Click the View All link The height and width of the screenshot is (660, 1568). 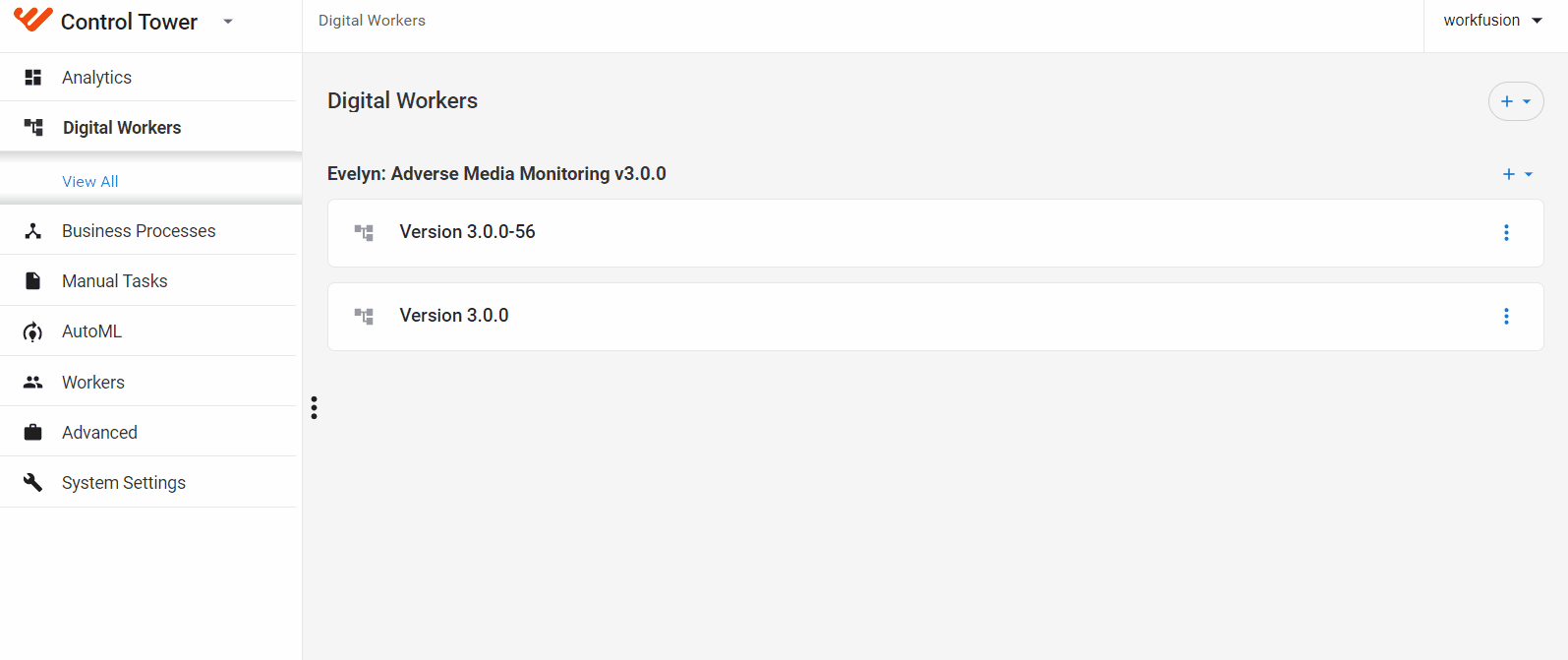[90, 181]
